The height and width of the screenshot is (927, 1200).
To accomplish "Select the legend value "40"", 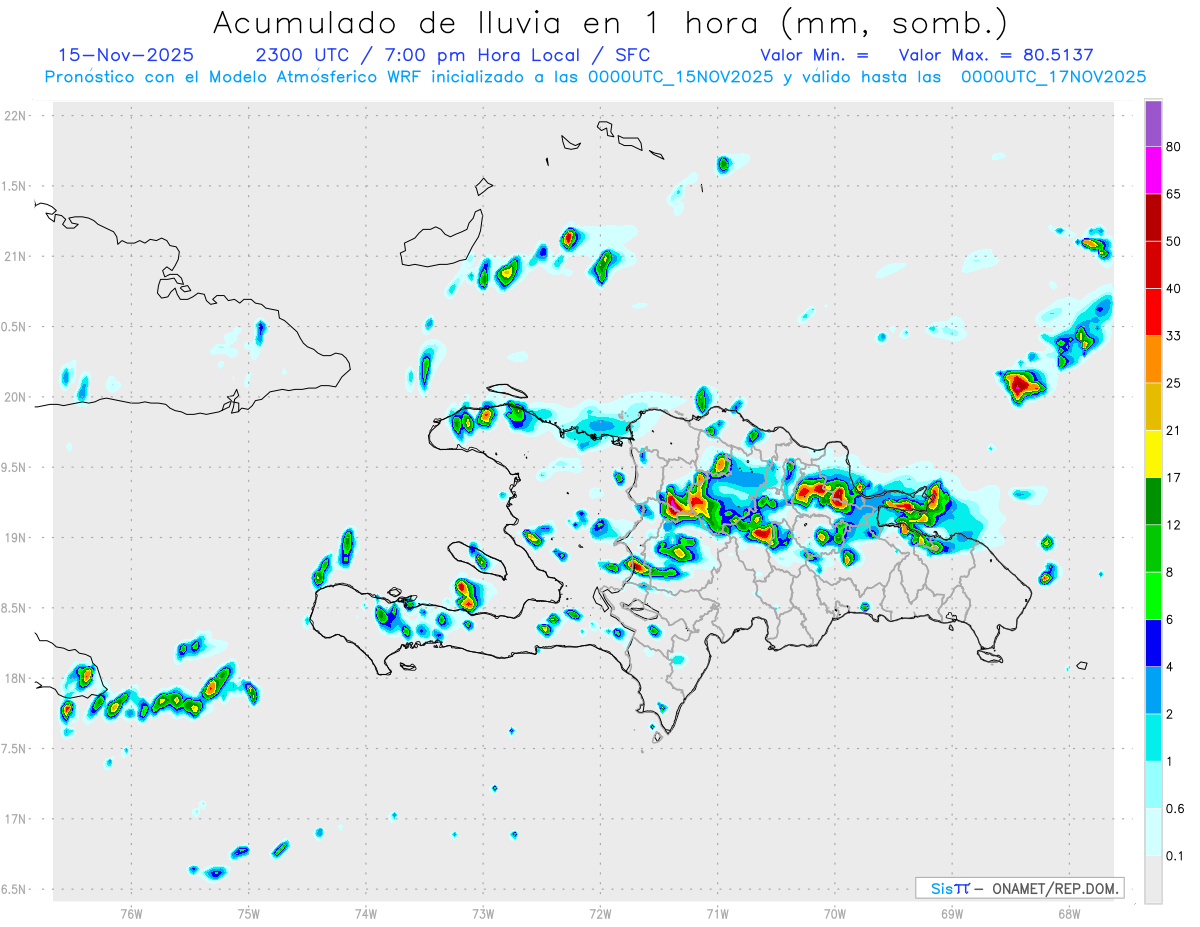I will click(x=1174, y=288).
